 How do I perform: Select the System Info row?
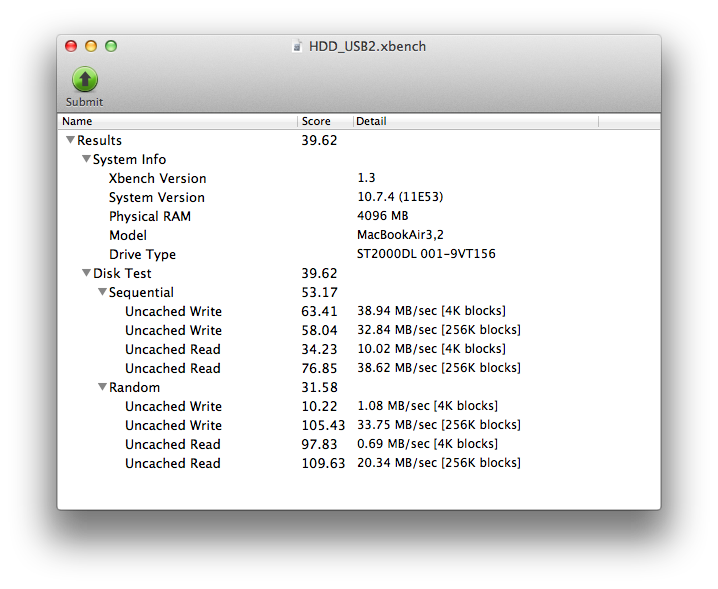pos(359,159)
